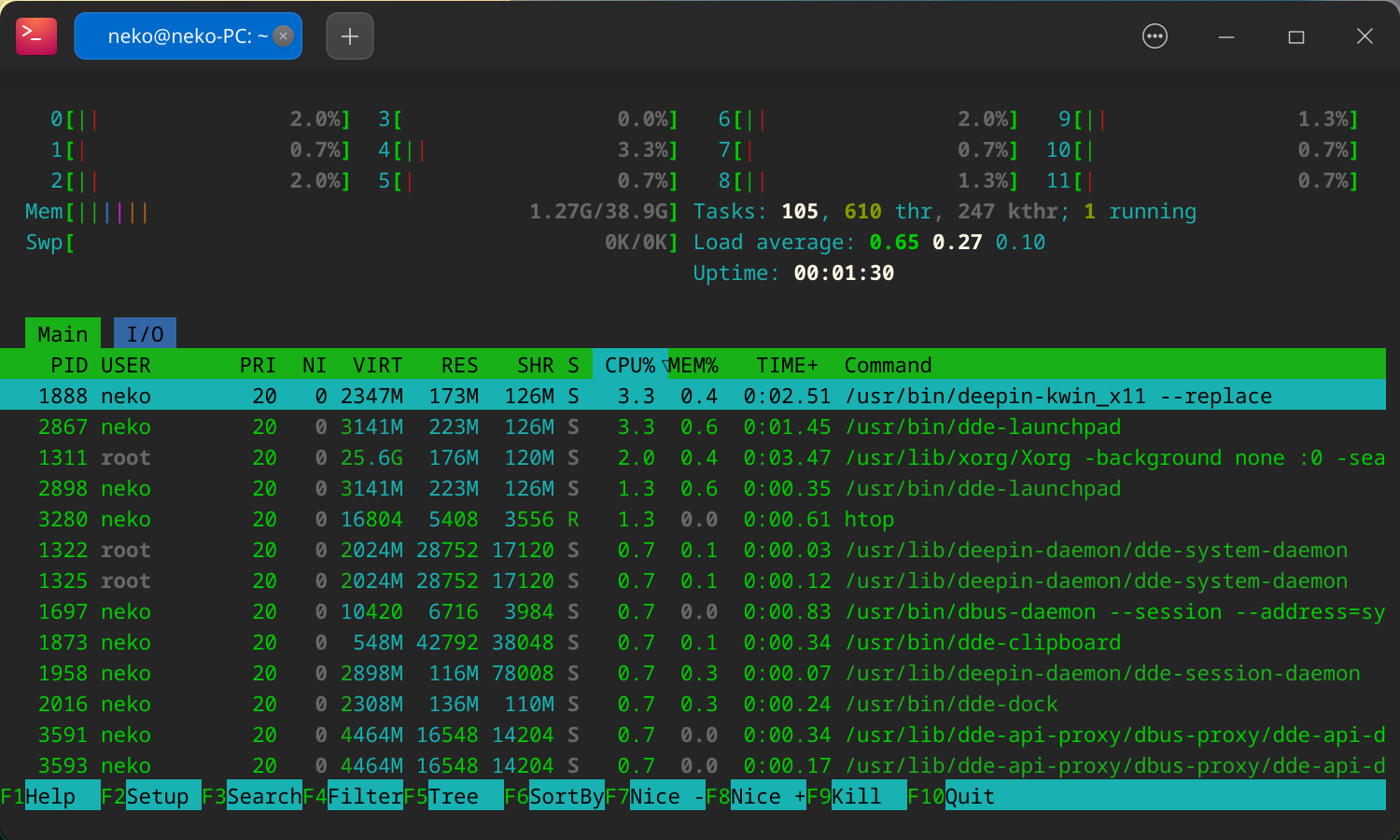Minimize the terminal window
Viewport: 1400px width, 840px height.
[x=1226, y=36]
